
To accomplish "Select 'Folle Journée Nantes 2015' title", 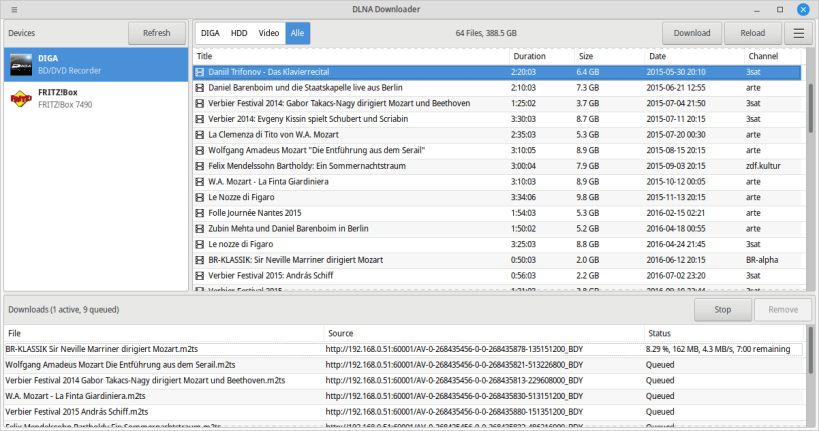I will [254, 213].
